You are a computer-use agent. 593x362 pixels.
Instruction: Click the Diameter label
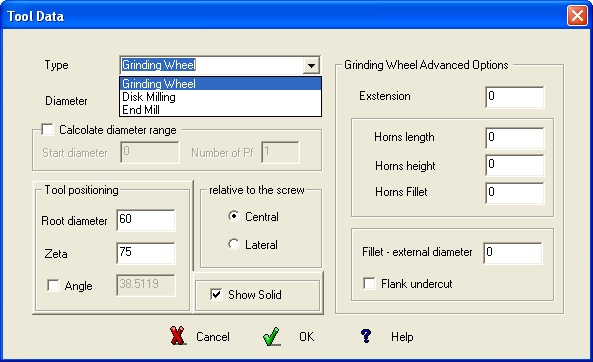pyautogui.click(x=66, y=101)
